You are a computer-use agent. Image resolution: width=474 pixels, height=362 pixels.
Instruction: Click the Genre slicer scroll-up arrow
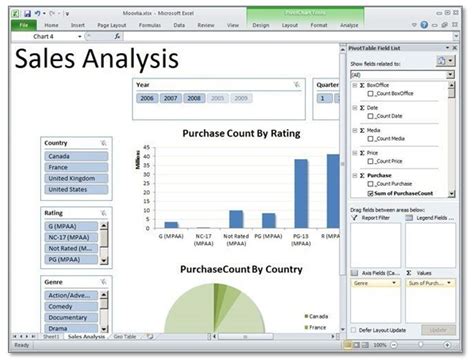point(104,295)
